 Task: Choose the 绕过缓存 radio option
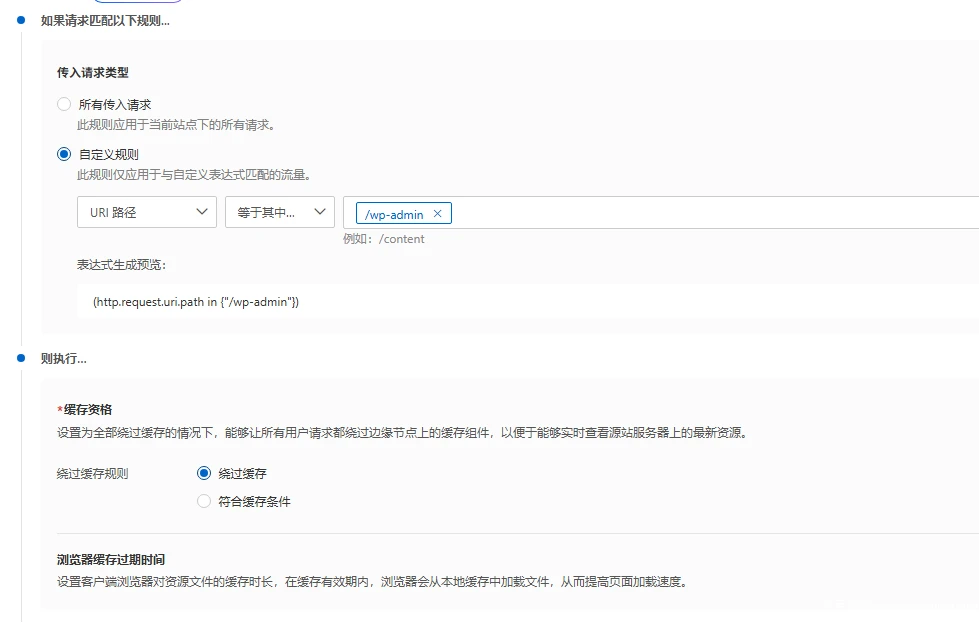(x=204, y=474)
